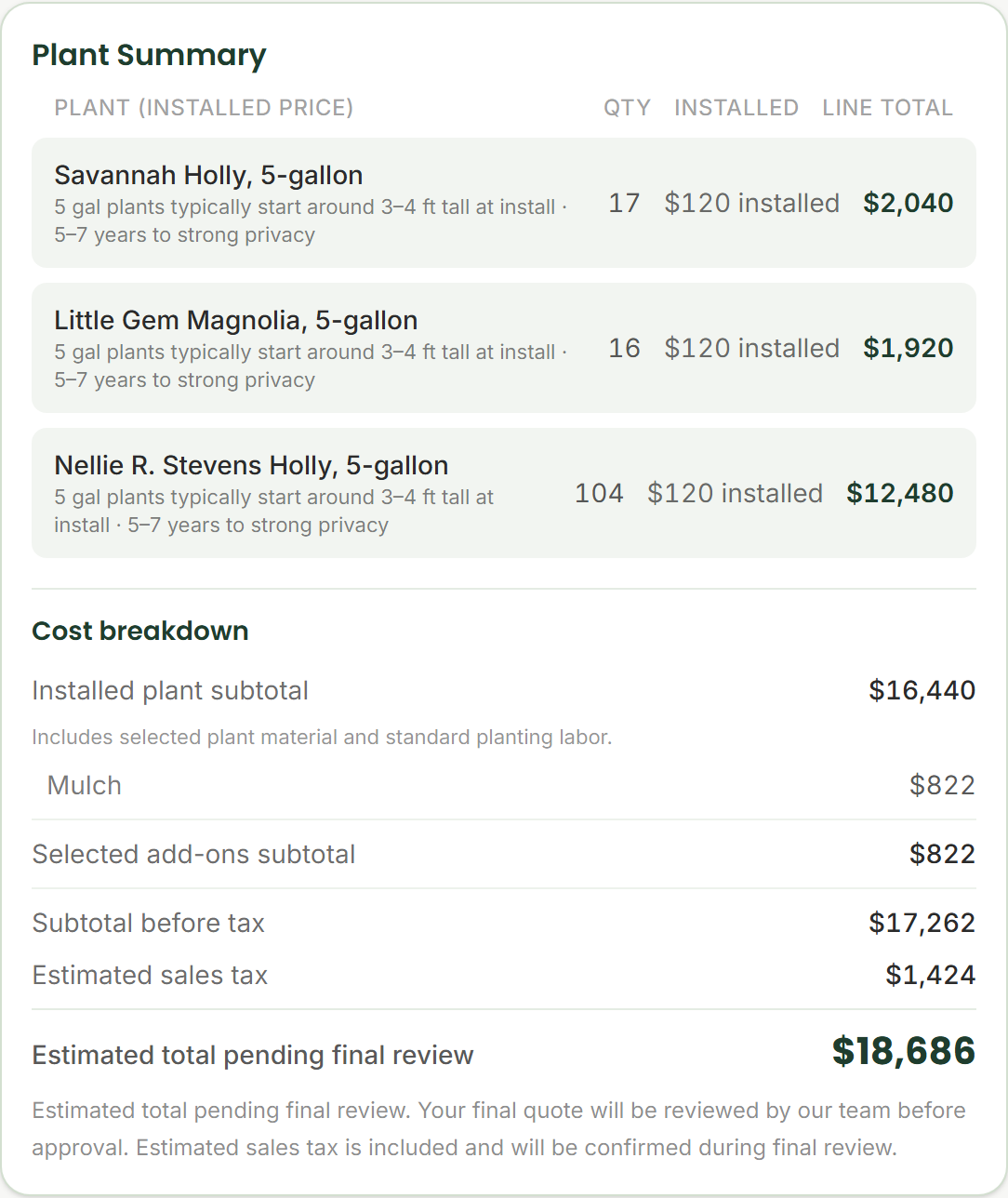Viewport: 1008px width, 1198px height.
Task: Click the PLANT (INSTALLED PRICE) column header
Action: [204, 108]
